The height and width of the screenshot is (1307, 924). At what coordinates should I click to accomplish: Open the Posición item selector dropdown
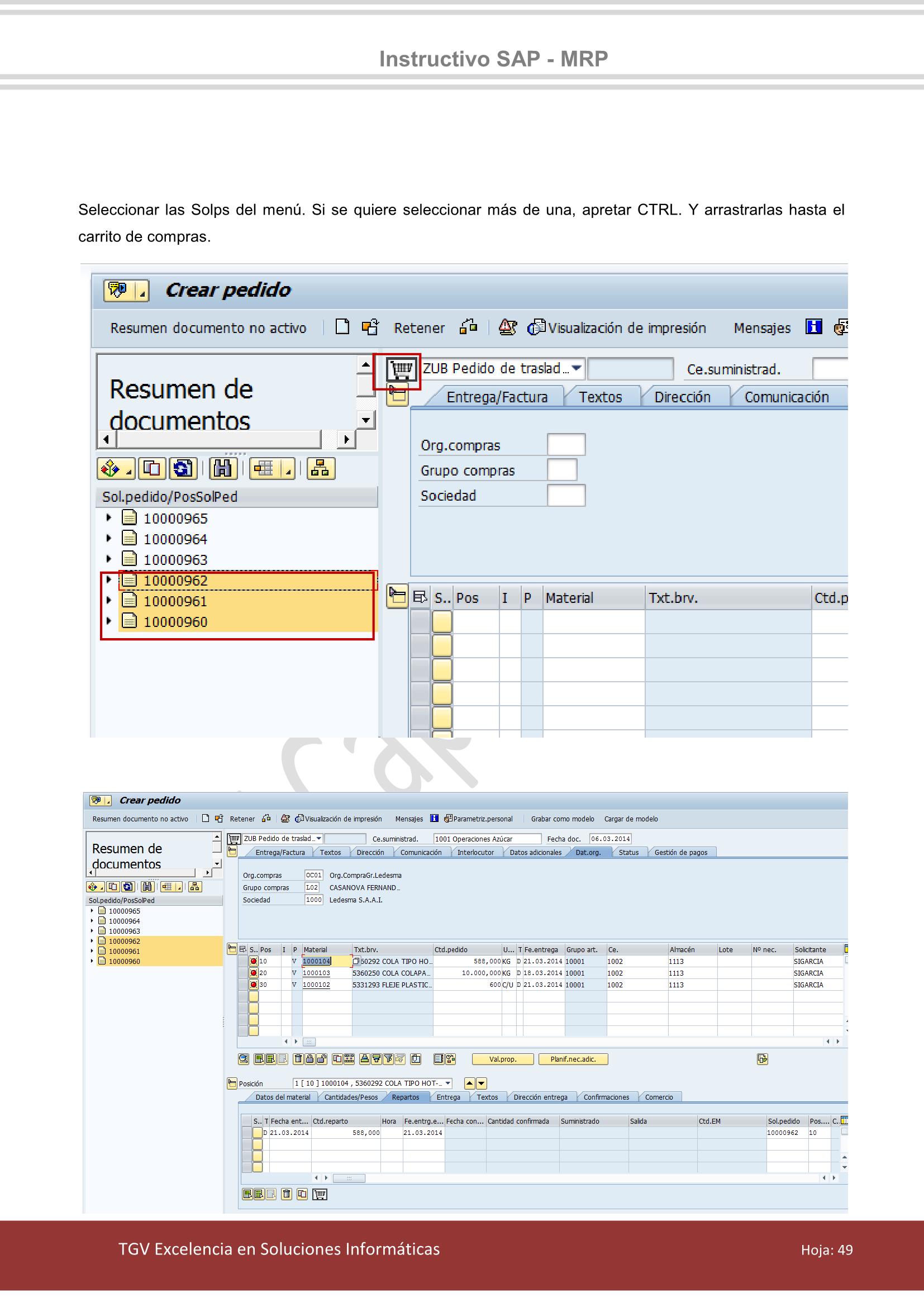pyautogui.click(x=449, y=1083)
